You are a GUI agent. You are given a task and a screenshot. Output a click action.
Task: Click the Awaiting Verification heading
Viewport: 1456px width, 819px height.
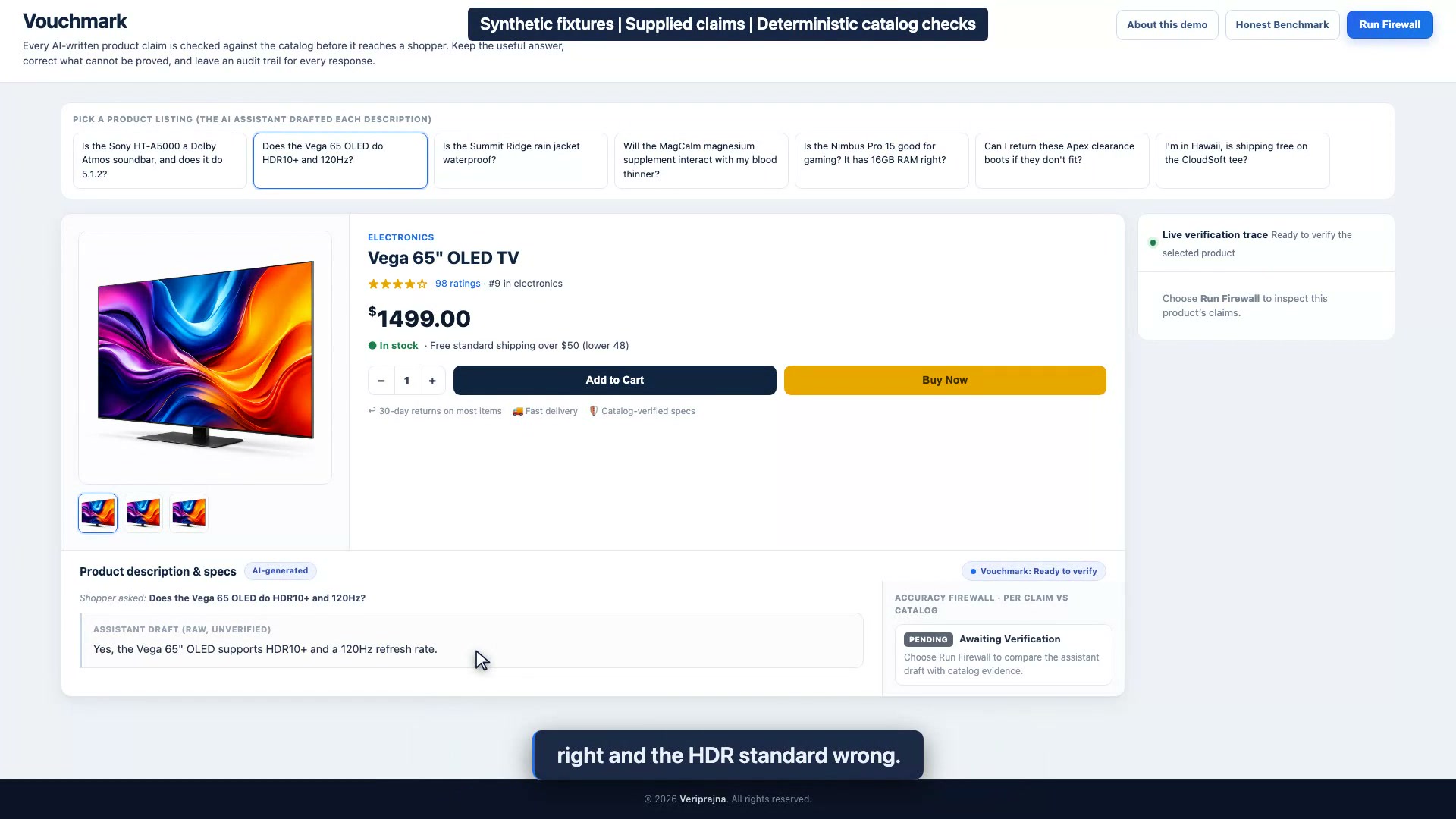click(x=1009, y=639)
